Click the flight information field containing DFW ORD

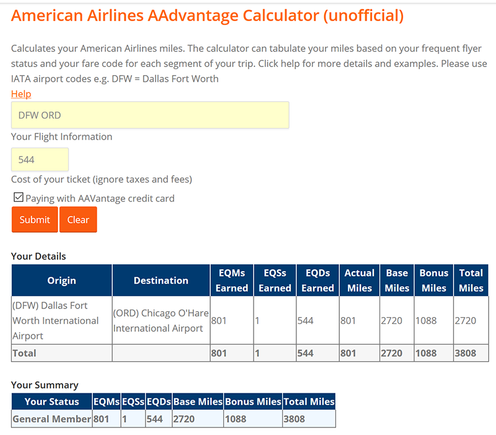(x=150, y=115)
